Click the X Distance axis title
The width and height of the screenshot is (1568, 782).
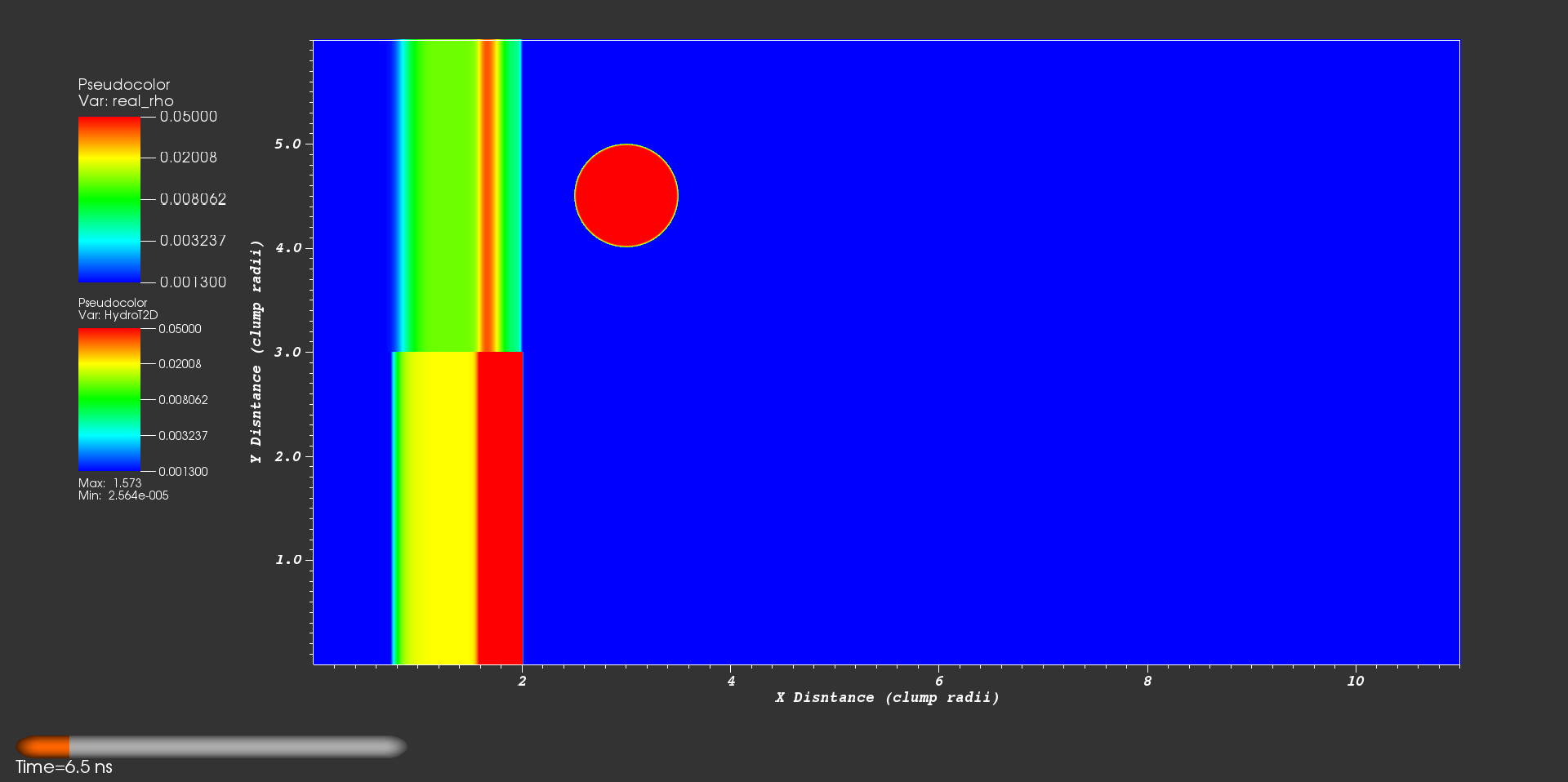click(887, 697)
